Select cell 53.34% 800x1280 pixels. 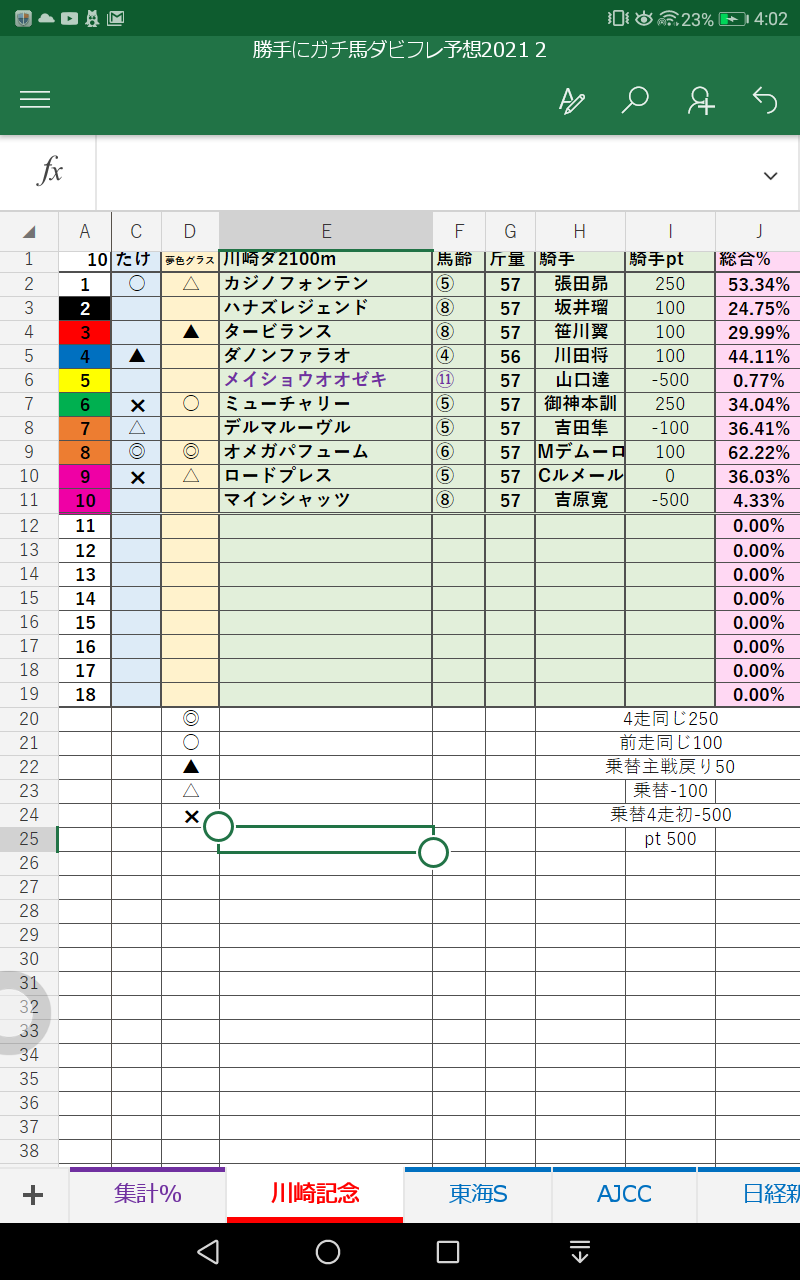point(758,284)
